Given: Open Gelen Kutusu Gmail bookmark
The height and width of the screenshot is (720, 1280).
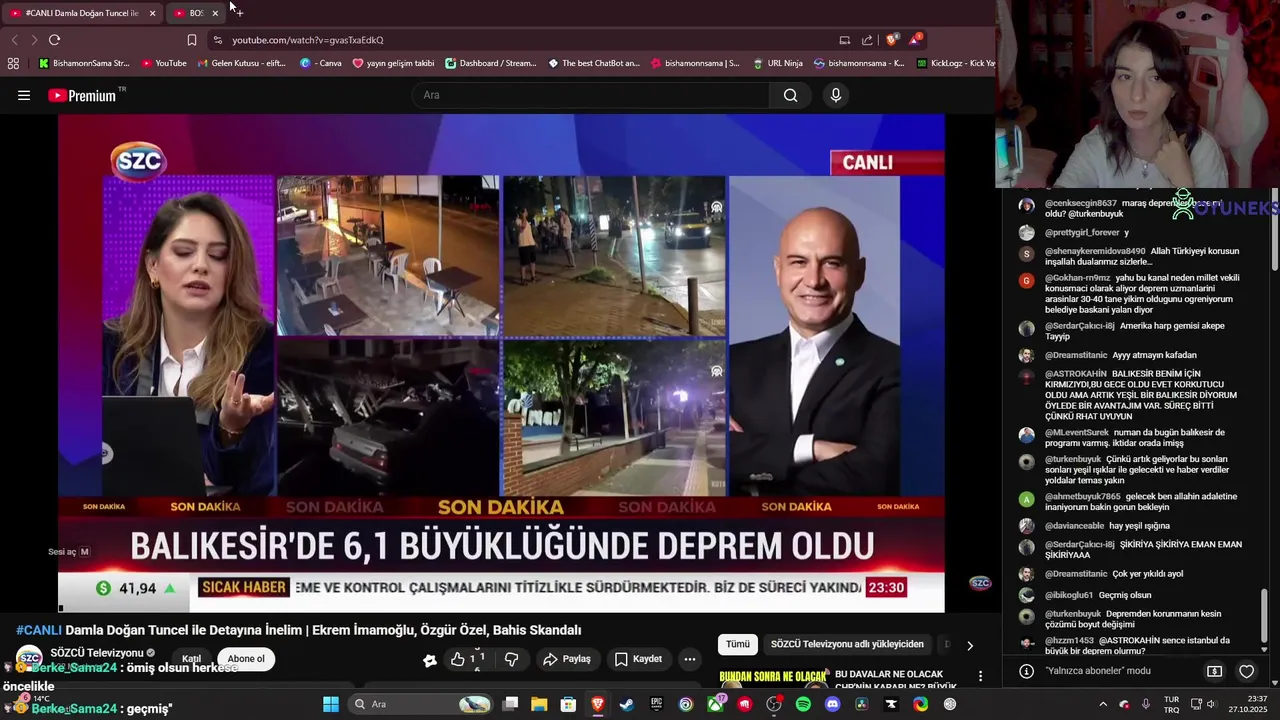Looking at the screenshot, I should 241,63.
